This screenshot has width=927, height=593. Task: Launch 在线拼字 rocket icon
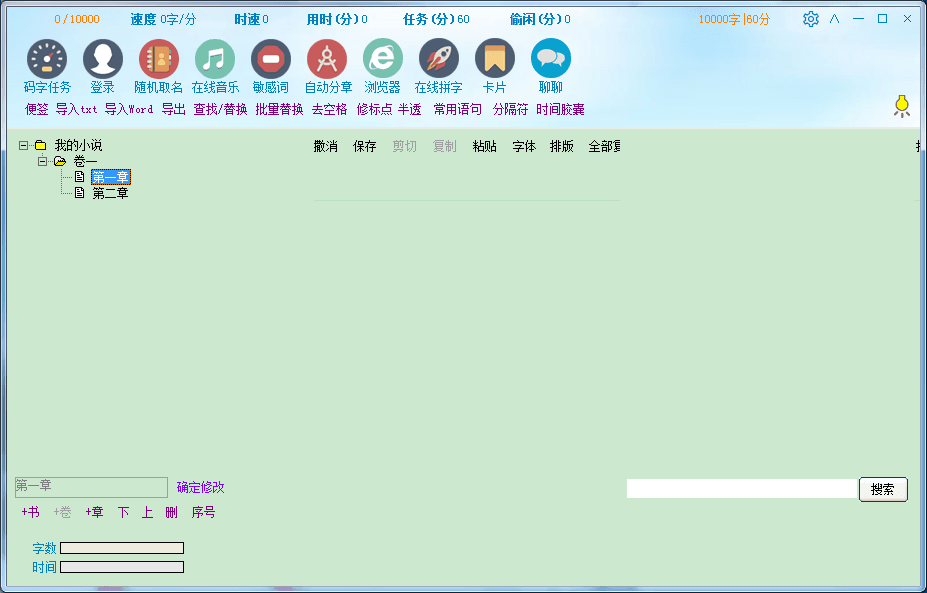point(439,60)
